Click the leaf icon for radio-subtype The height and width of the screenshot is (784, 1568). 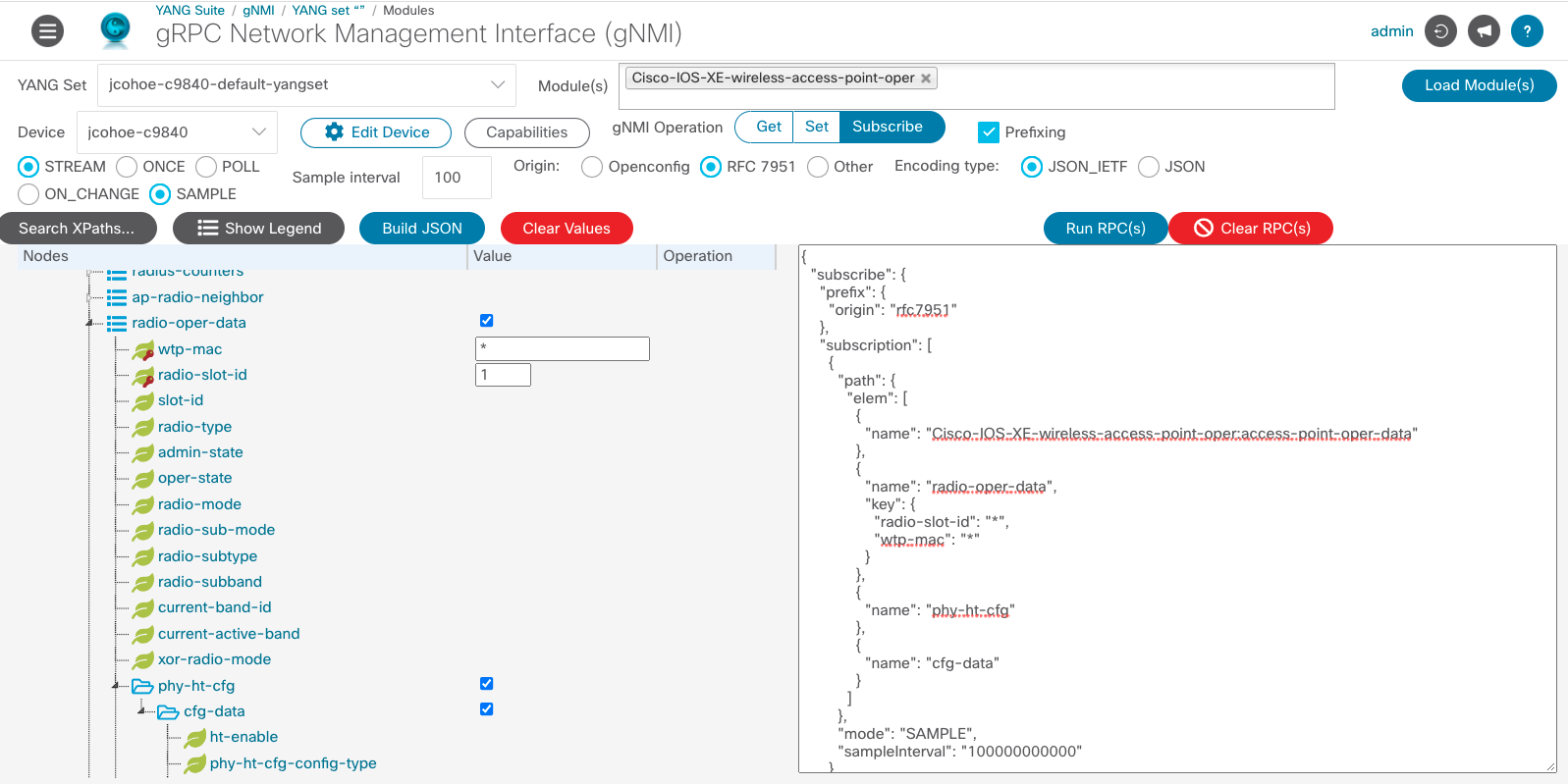(143, 557)
